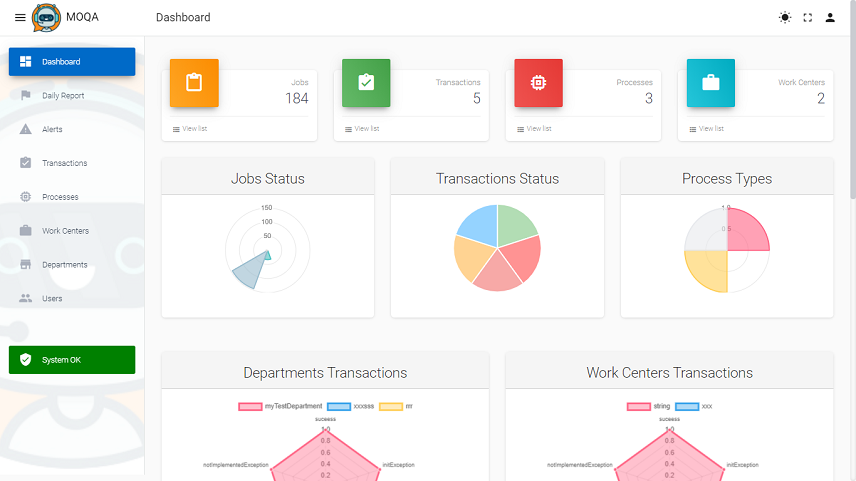This screenshot has width=856, height=481.
Task: Click the Alerts warning triangle icon
Action: click(x=26, y=129)
